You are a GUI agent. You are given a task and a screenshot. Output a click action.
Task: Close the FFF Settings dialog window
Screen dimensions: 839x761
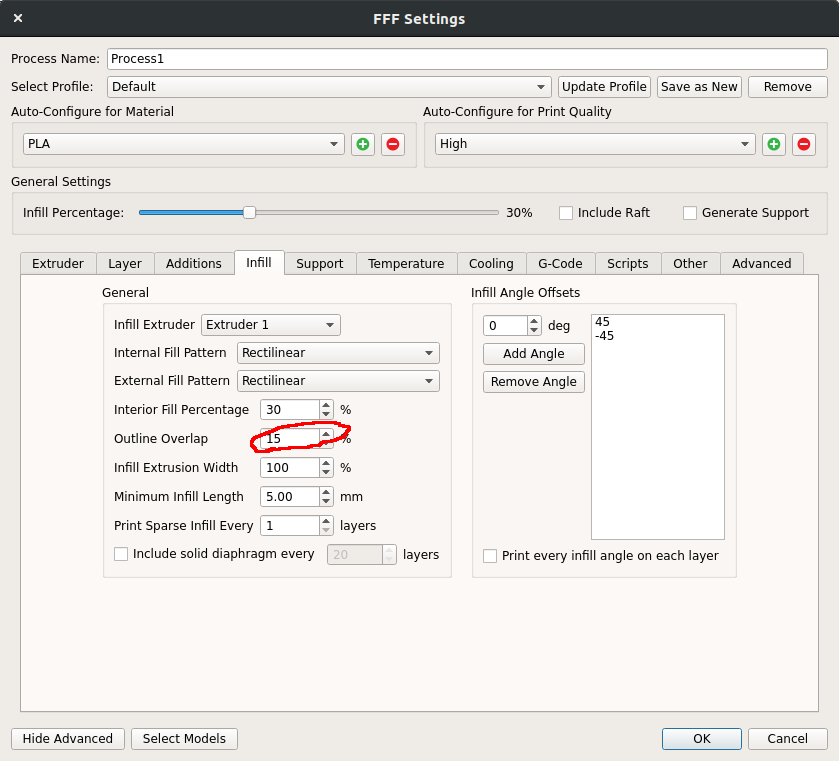tap(18, 18)
